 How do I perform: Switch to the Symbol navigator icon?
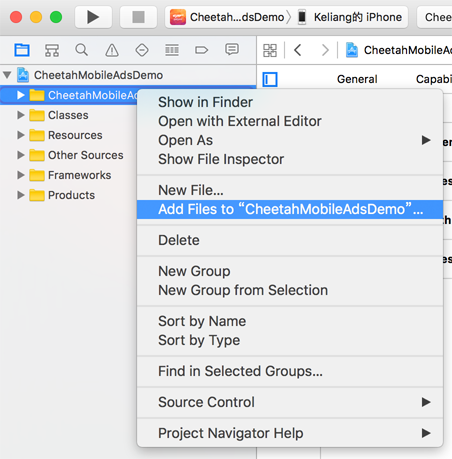52,50
